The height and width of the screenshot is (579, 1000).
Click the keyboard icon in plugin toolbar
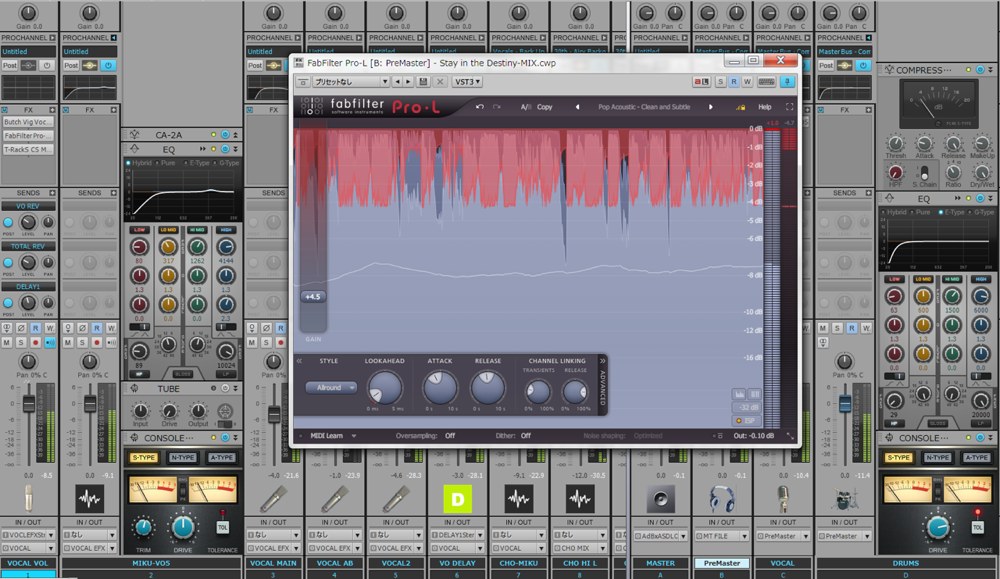767,82
